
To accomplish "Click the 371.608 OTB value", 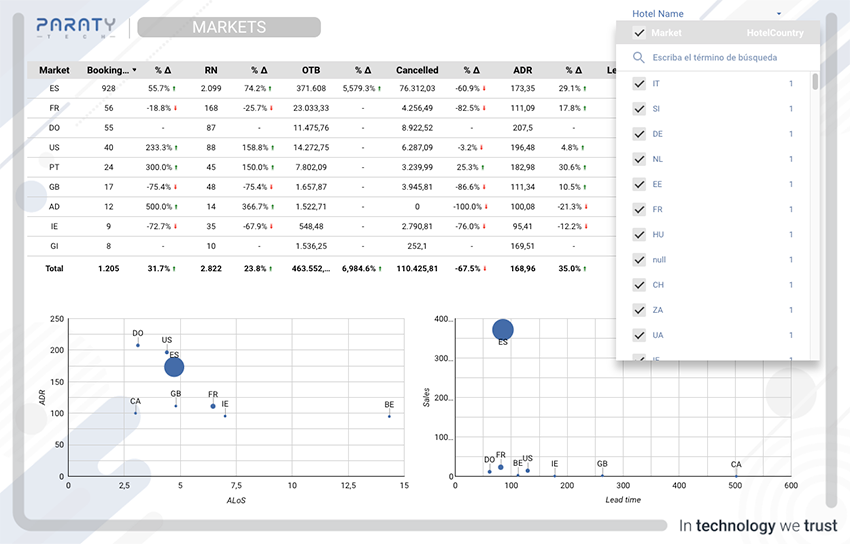I will coord(311,88).
